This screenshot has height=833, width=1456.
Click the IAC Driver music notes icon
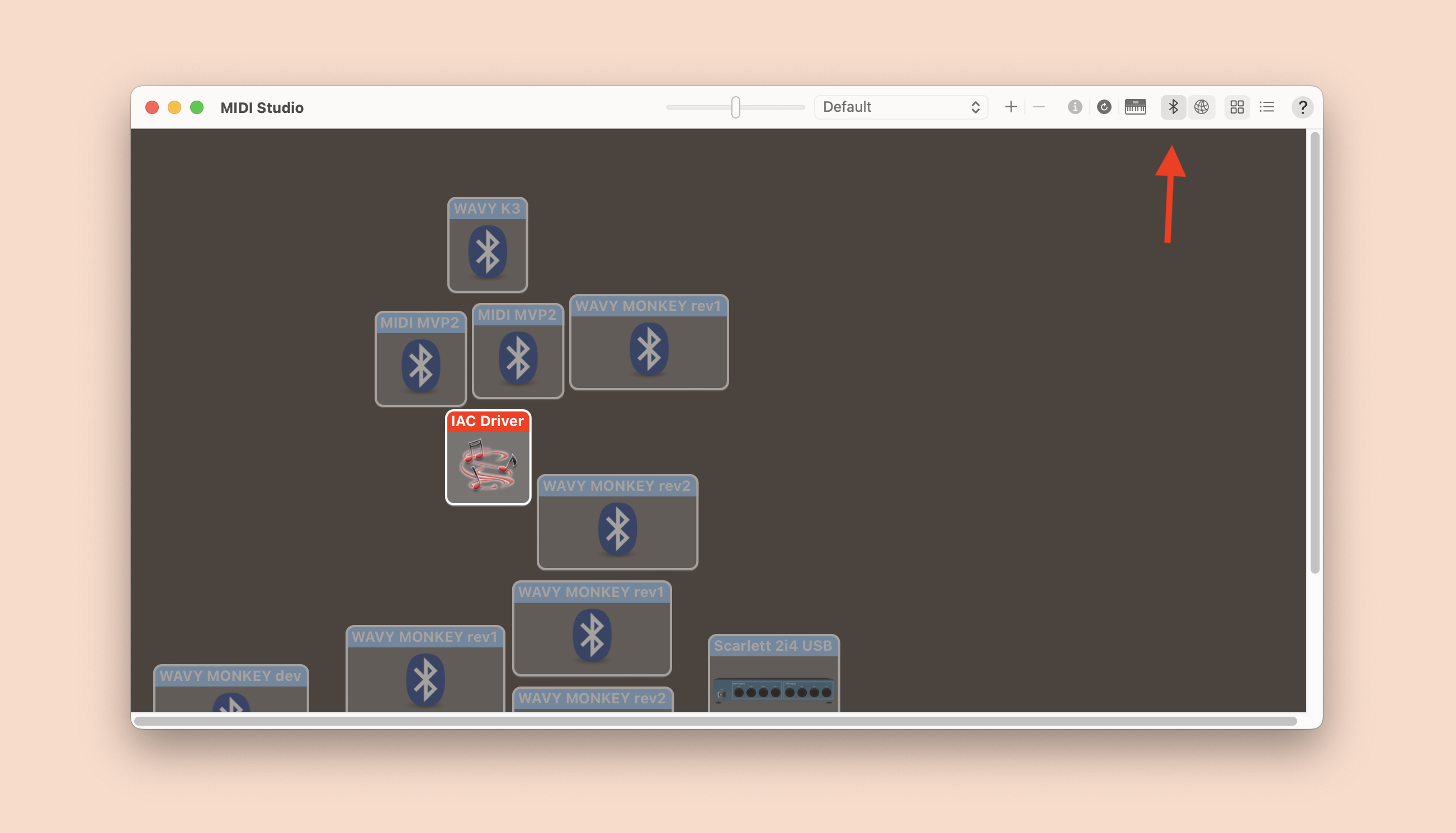tap(488, 465)
